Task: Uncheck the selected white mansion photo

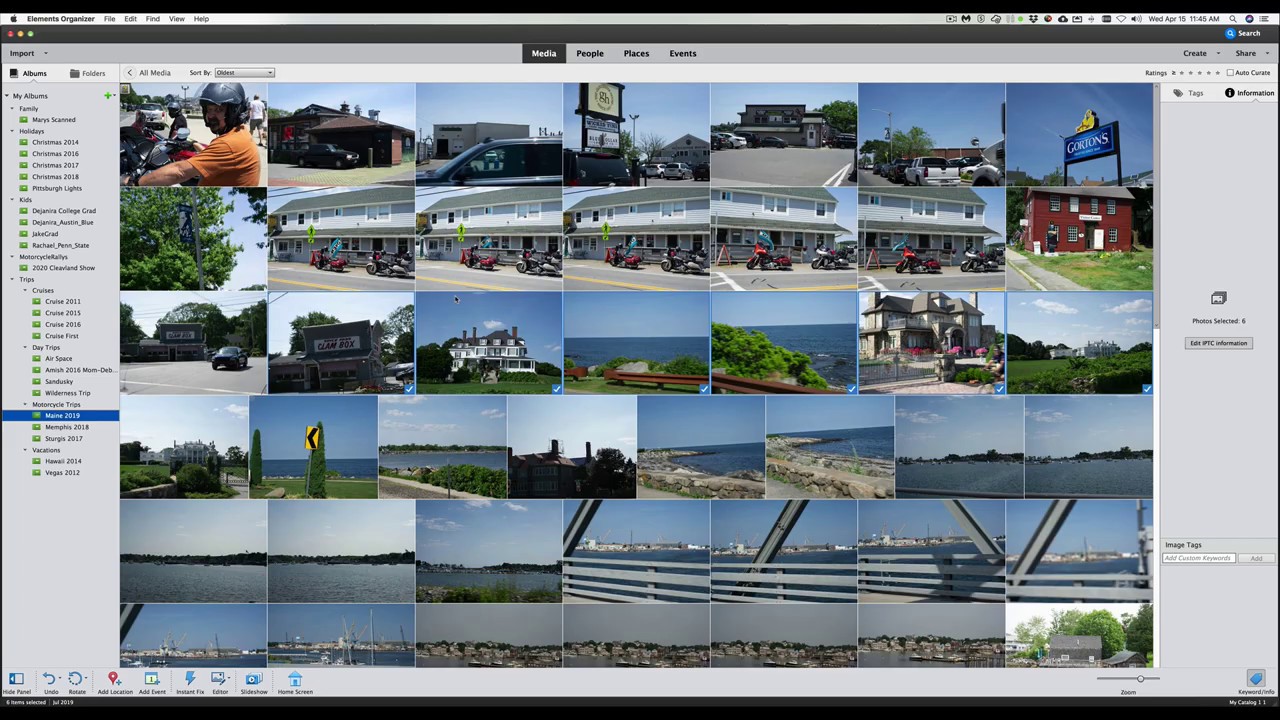Action: click(x=556, y=388)
